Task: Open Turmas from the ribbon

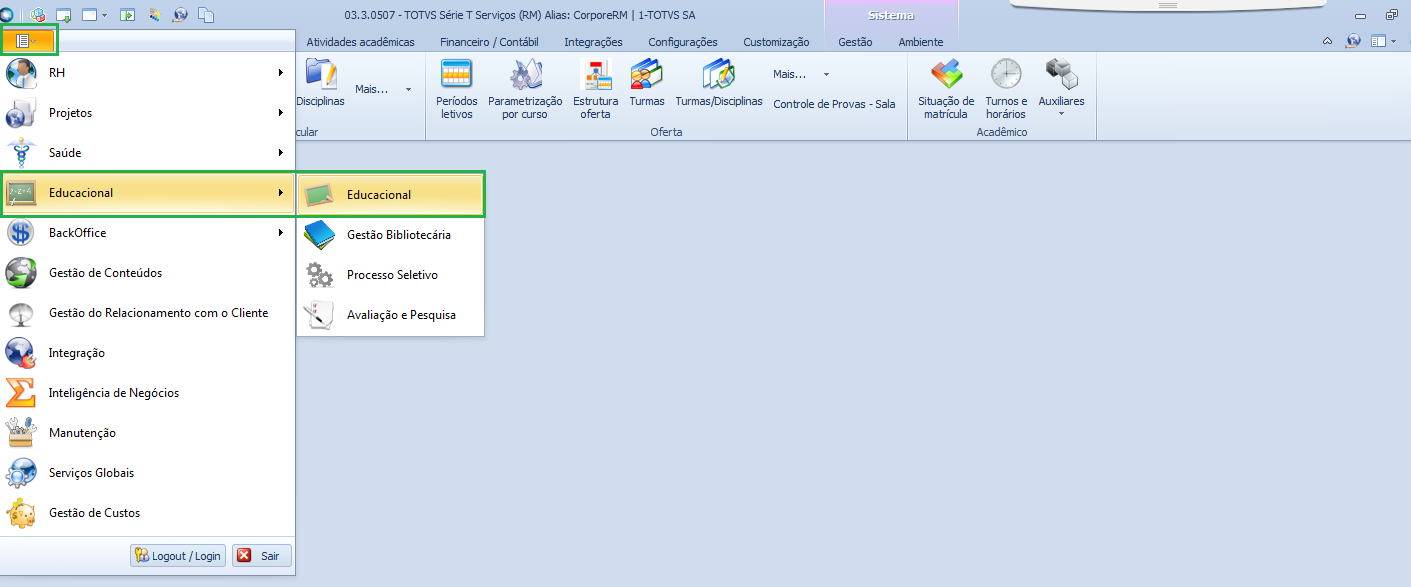Action: (x=647, y=84)
